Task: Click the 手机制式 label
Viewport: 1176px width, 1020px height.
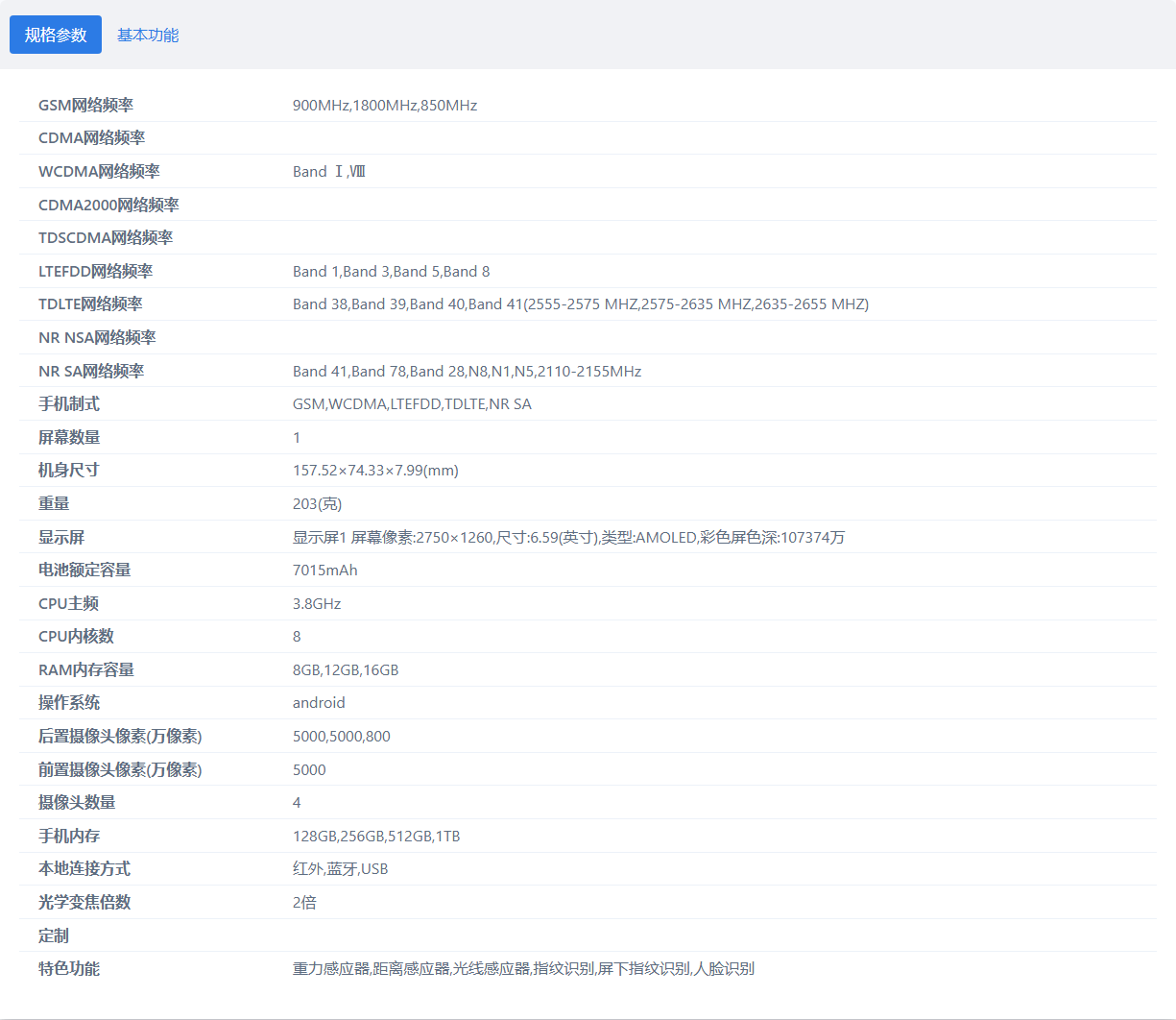Action: pos(69,403)
